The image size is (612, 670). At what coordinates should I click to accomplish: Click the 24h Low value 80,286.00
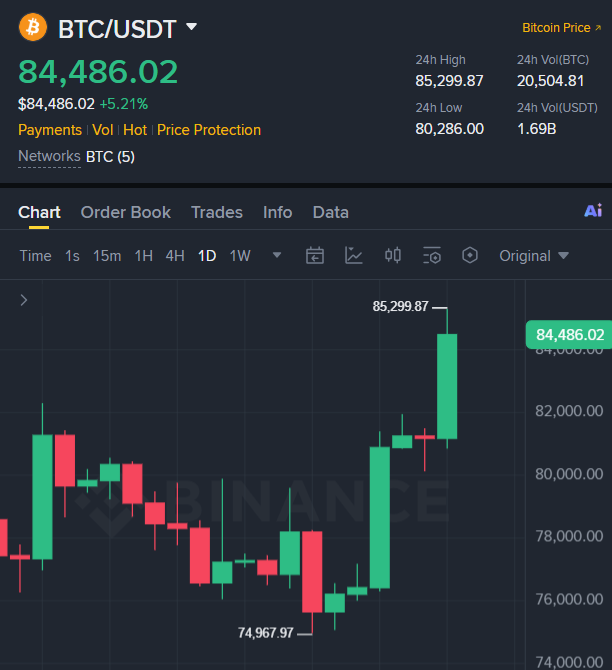pyautogui.click(x=449, y=129)
